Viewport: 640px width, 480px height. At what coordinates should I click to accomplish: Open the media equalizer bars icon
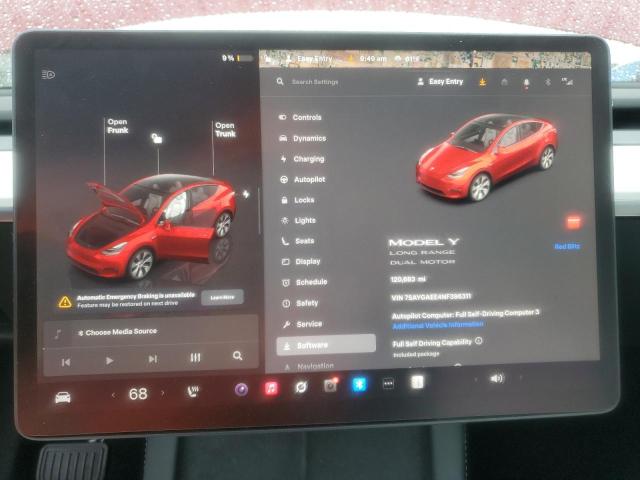(x=196, y=358)
